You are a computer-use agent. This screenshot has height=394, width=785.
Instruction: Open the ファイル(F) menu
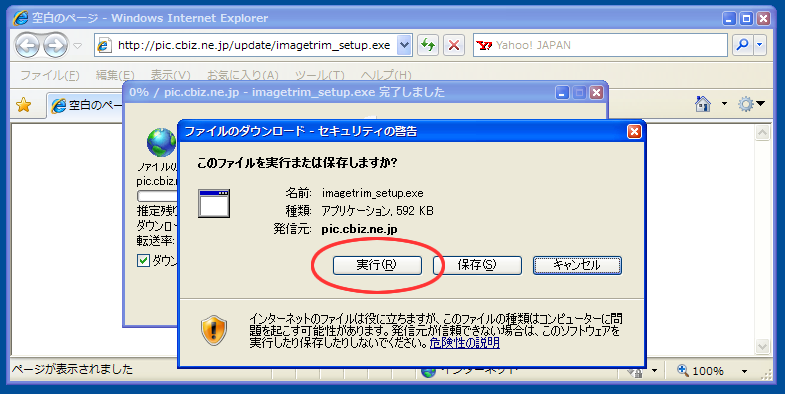tap(50, 75)
